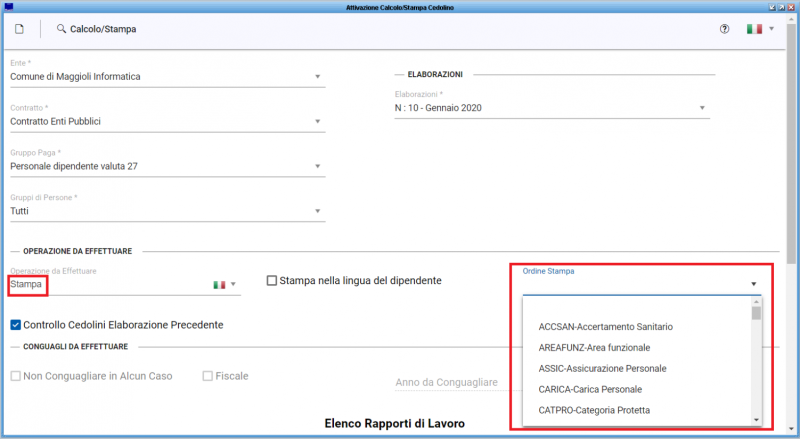This screenshot has height=439, width=800.
Task: Expand the Gruppi di Persone dropdown
Action: click(x=317, y=211)
